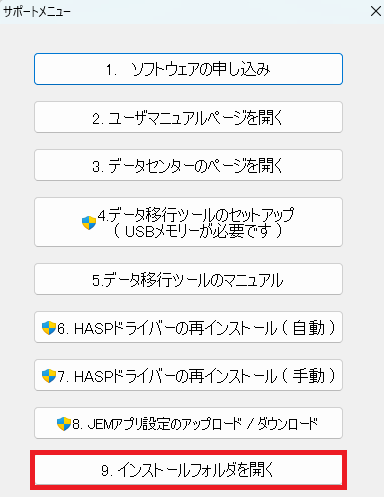Select 9. インストールフォルダを開く

coord(188,470)
